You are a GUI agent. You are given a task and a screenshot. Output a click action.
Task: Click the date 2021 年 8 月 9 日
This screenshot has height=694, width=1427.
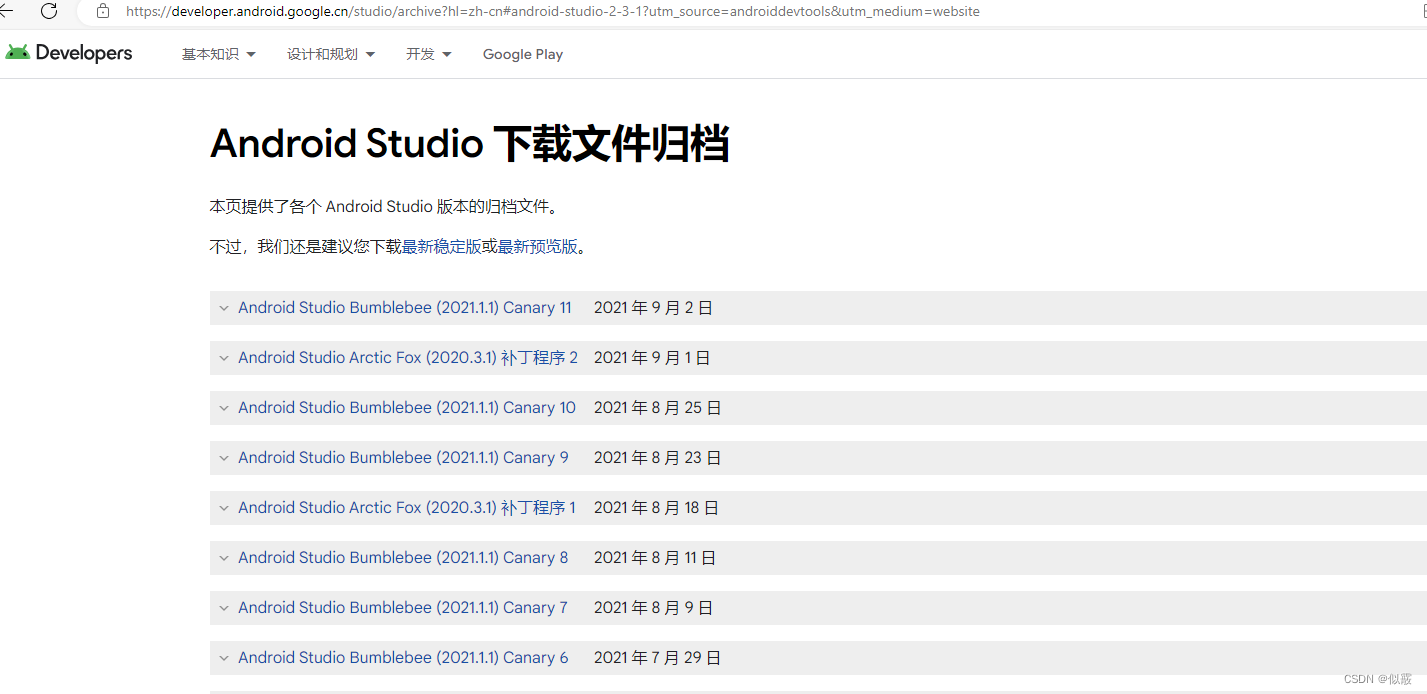[653, 608]
